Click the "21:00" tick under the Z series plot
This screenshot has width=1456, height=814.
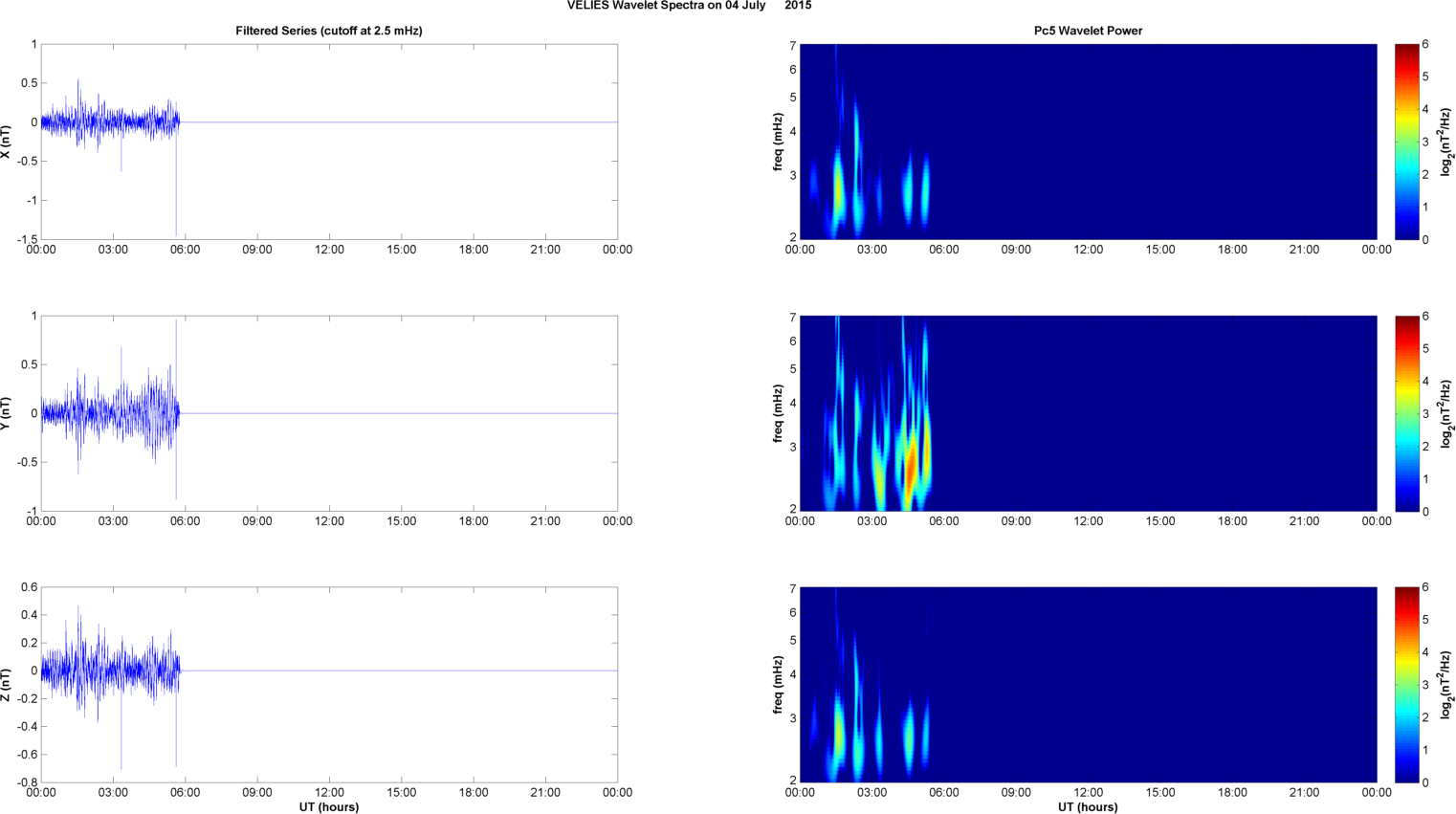coord(545,792)
